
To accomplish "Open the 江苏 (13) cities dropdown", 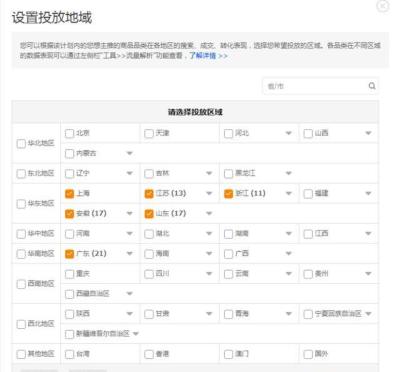I will [x=209, y=194].
